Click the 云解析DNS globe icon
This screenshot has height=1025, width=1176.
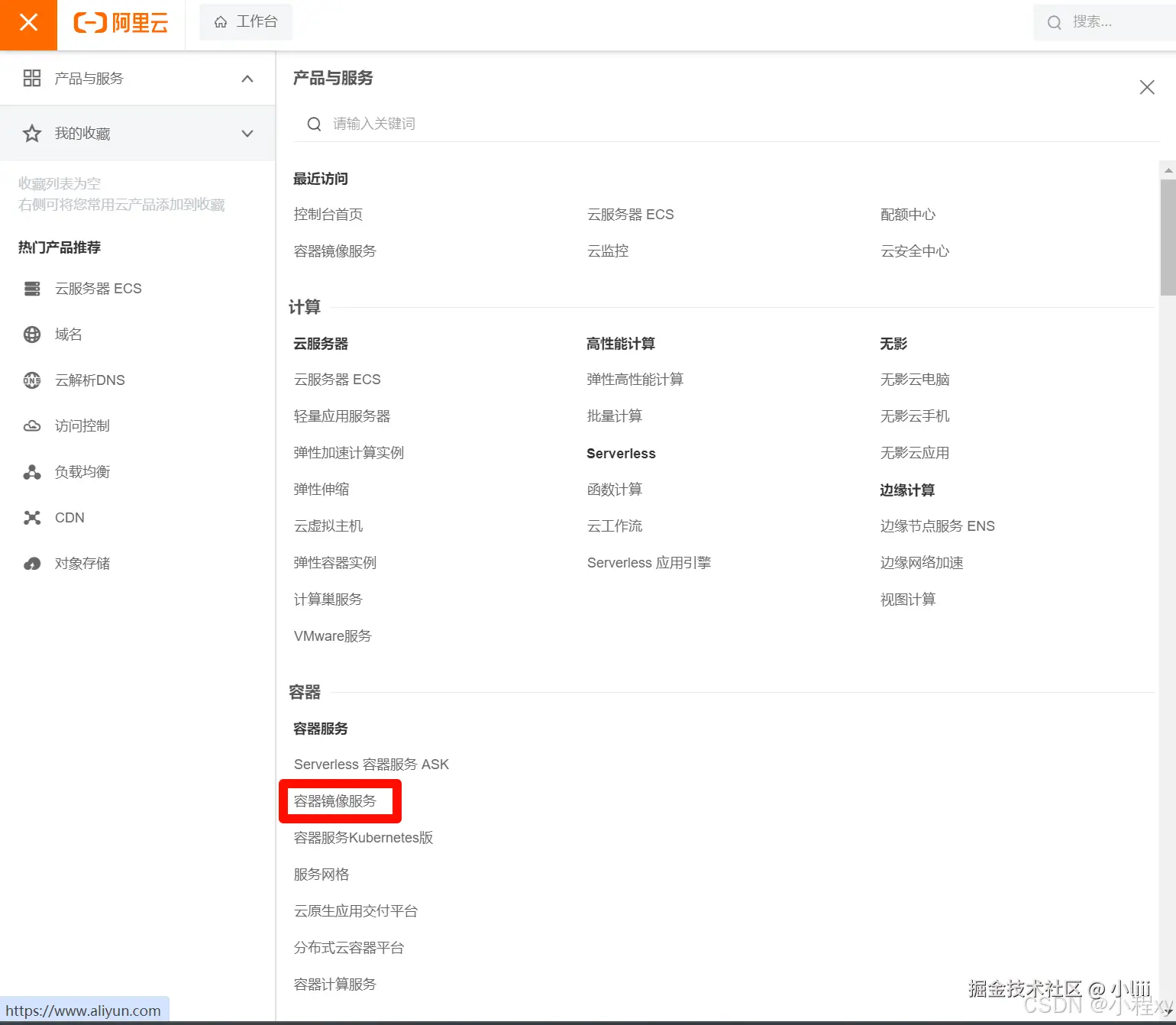[31, 380]
